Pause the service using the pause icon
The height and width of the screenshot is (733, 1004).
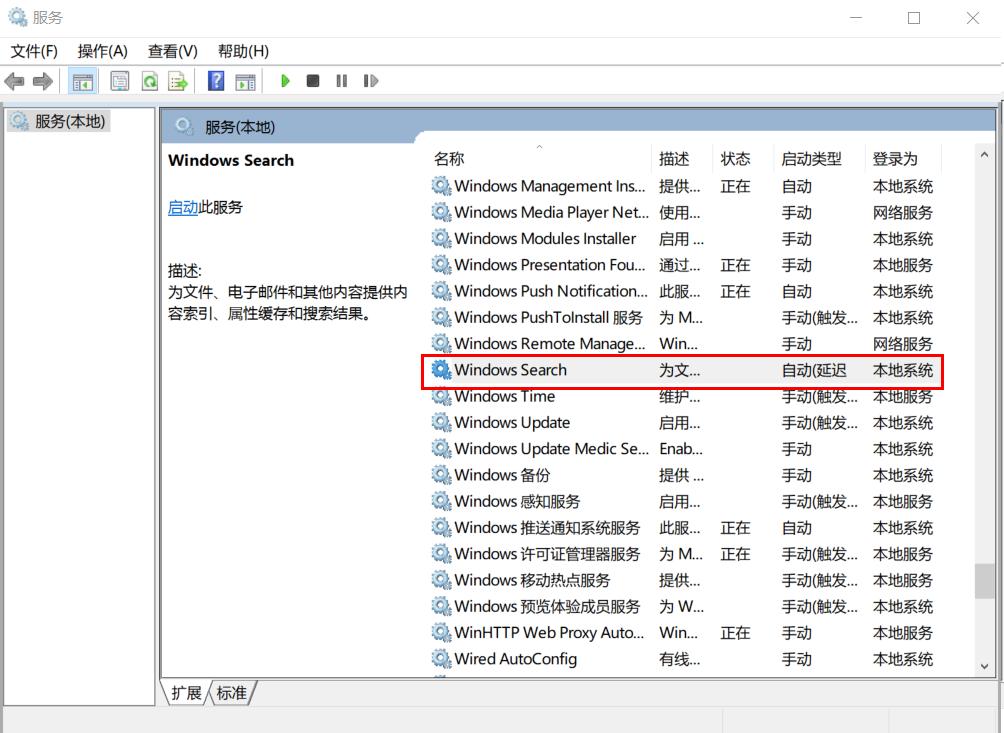pyautogui.click(x=341, y=81)
